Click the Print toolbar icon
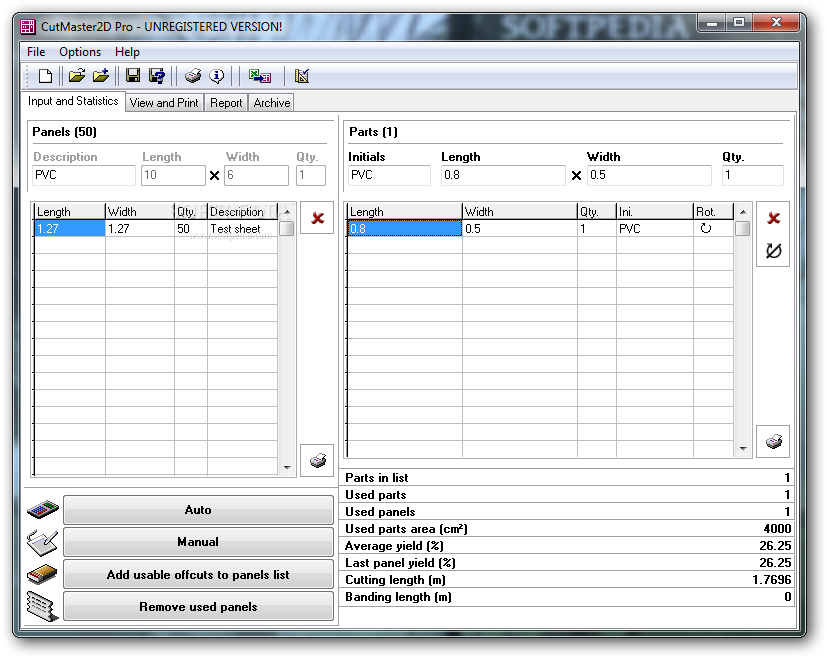Image resolution: width=827 pixels, height=658 pixels. tap(193, 76)
